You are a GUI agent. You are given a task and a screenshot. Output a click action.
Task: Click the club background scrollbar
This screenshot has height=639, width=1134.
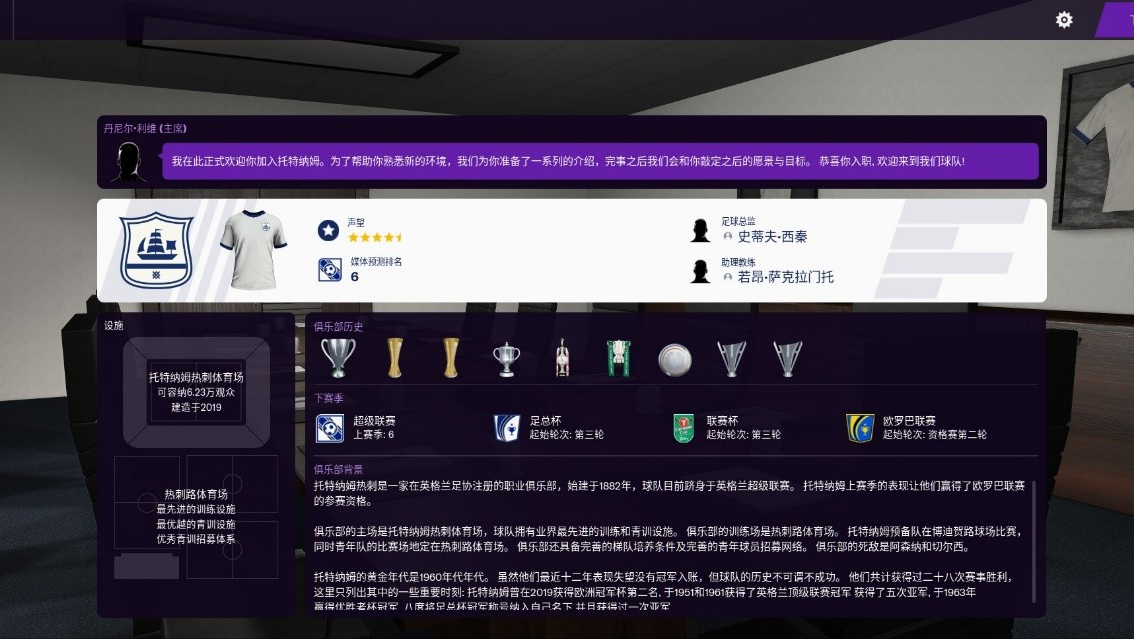[x=1034, y=540]
